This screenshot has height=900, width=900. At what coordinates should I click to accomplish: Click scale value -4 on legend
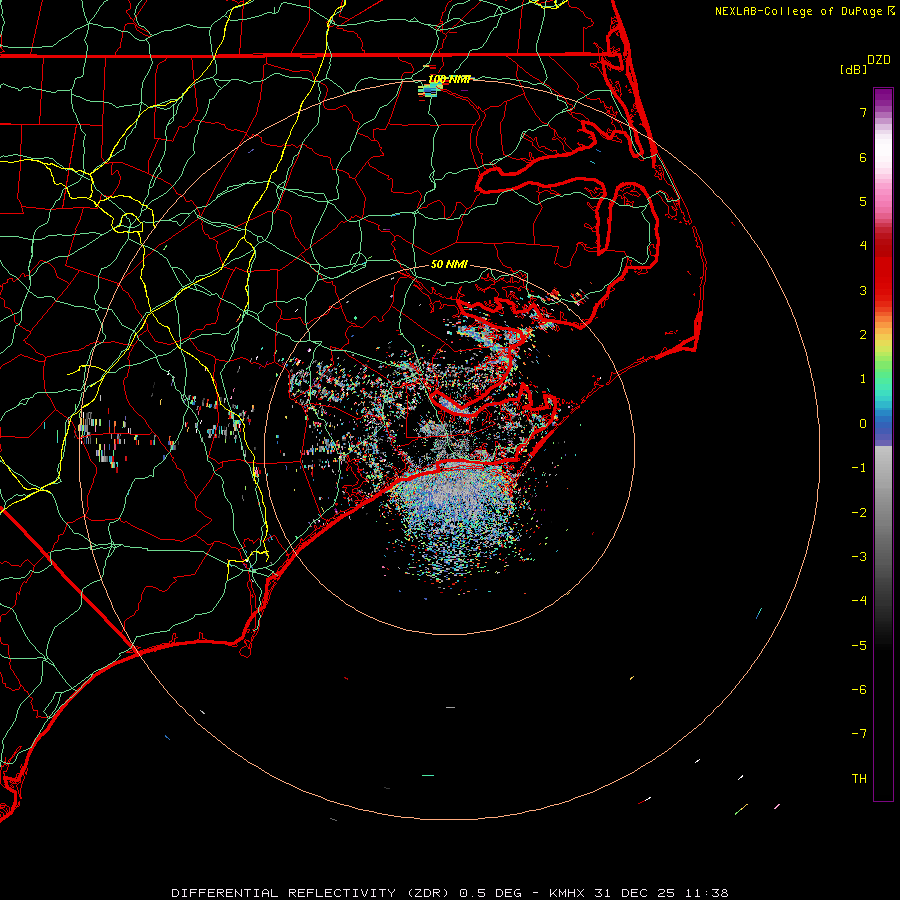coord(859,601)
